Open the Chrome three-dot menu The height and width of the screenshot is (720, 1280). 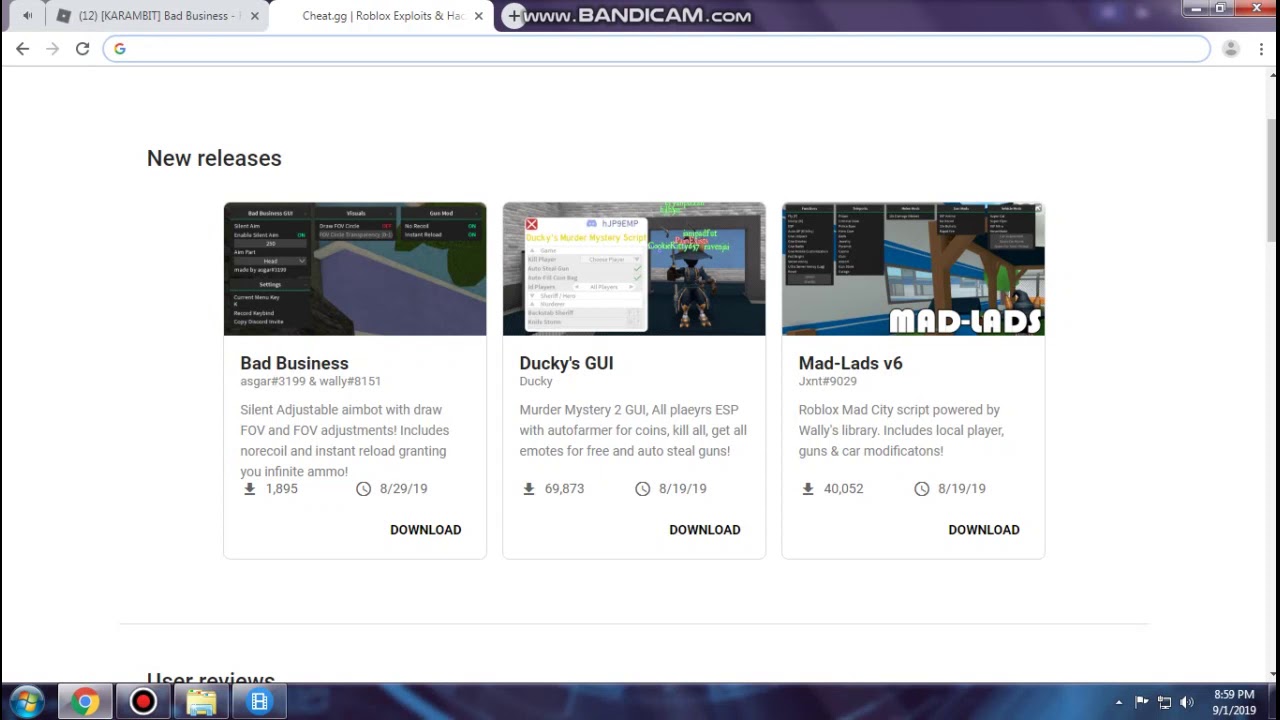[x=1260, y=48]
